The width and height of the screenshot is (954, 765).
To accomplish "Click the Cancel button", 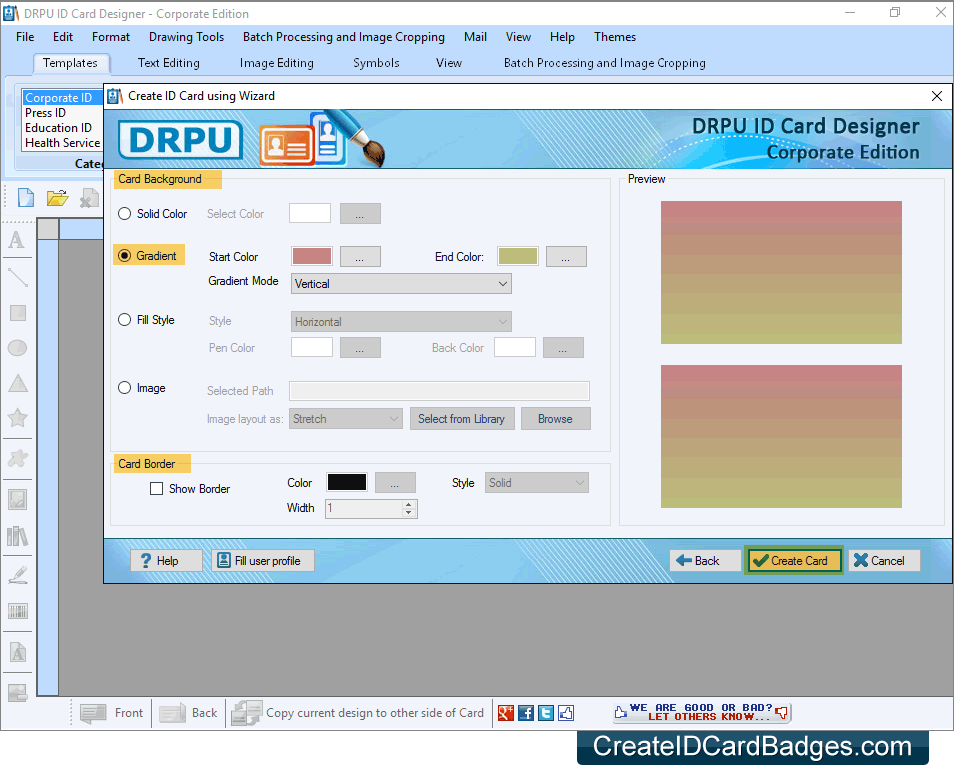I will pyautogui.click(x=883, y=561).
